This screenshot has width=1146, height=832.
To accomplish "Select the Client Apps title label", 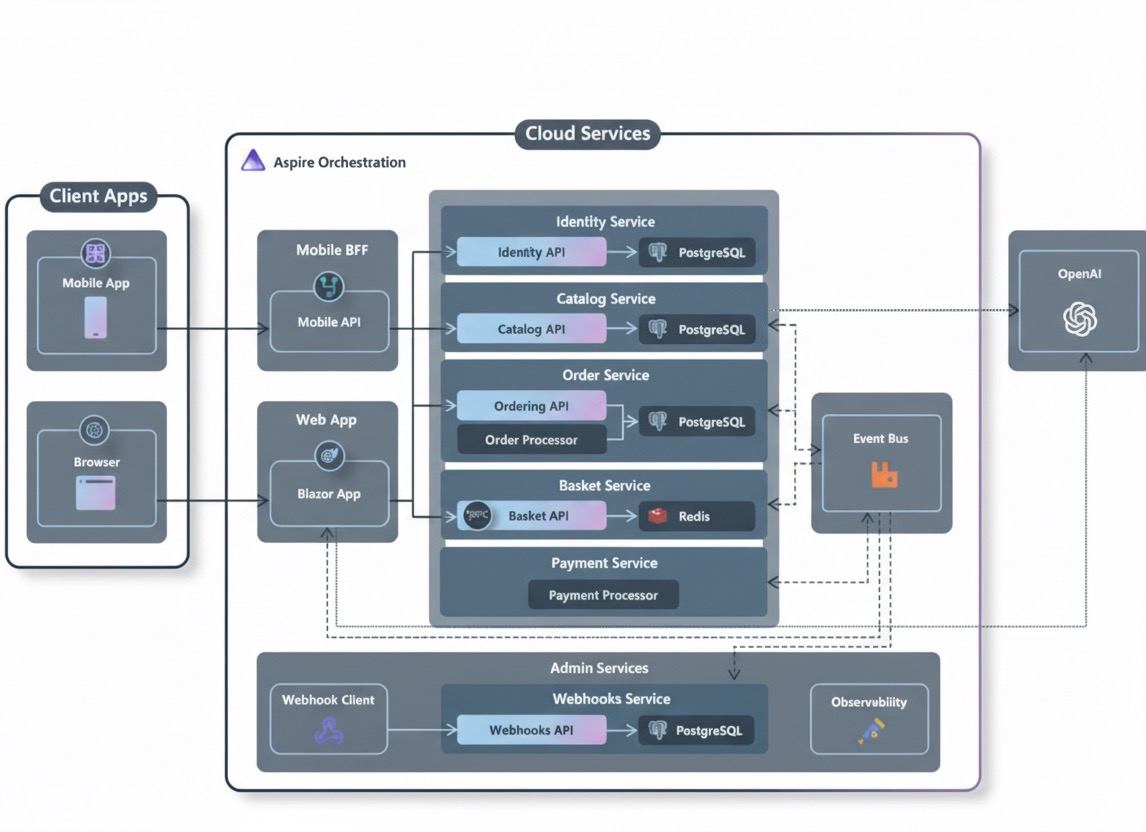I will pyautogui.click(x=98, y=196).
